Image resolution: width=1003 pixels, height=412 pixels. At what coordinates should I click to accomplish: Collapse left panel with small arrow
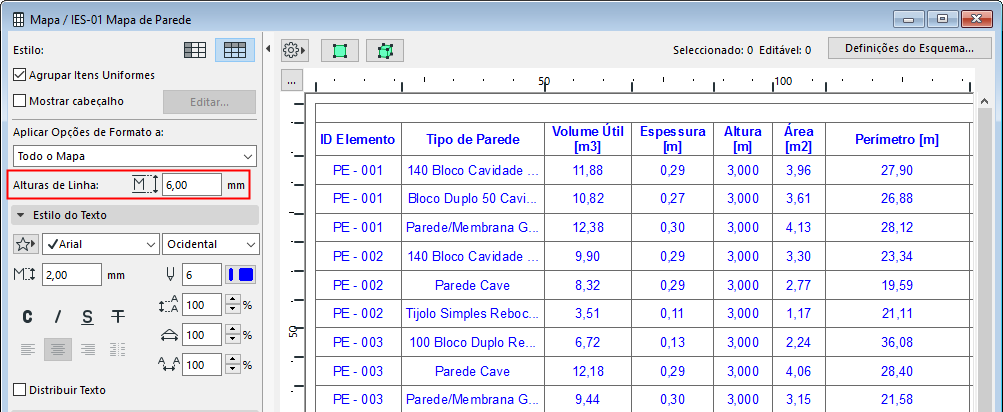268,49
